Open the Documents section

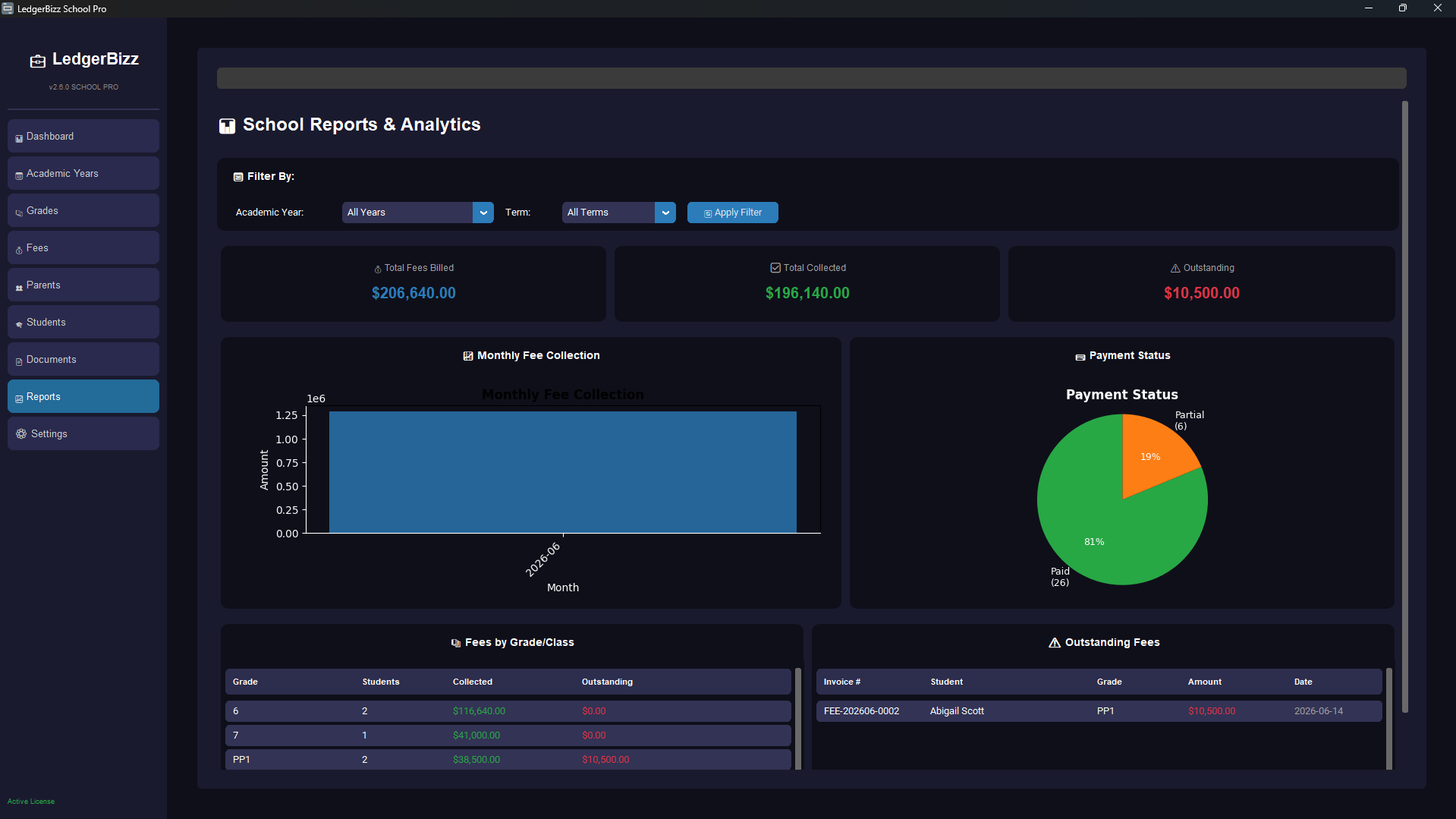click(83, 360)
